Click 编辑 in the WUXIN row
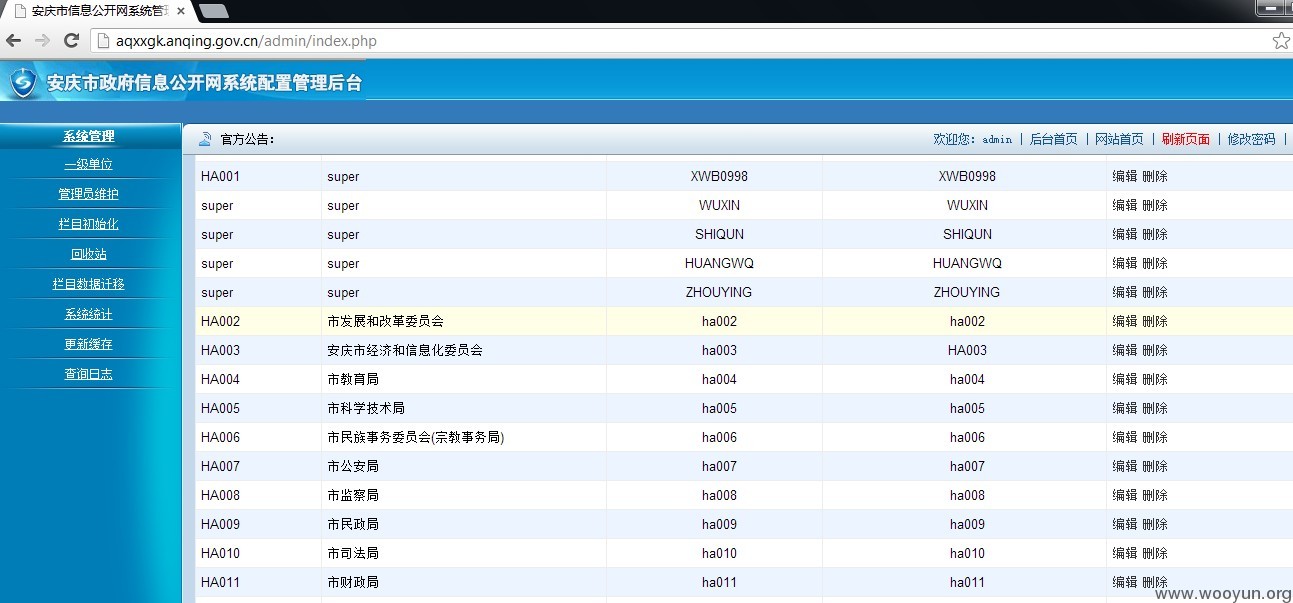The image size is (1293, 603). (1125, 205)
